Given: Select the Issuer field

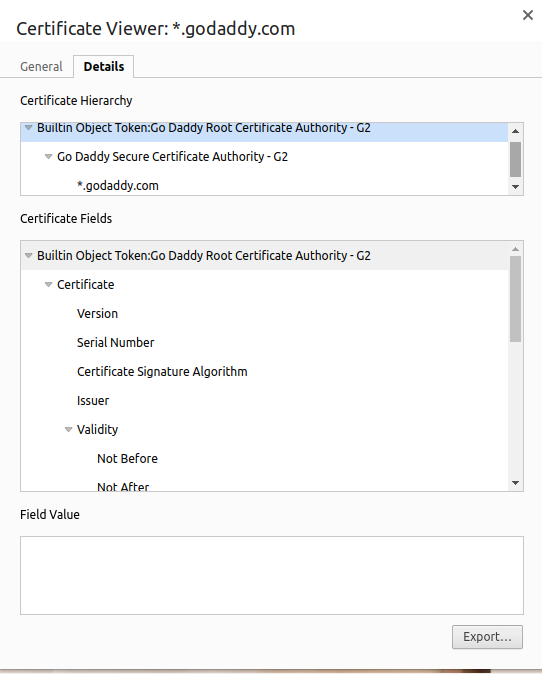Looking at the screenshot, I should point(93,401).
